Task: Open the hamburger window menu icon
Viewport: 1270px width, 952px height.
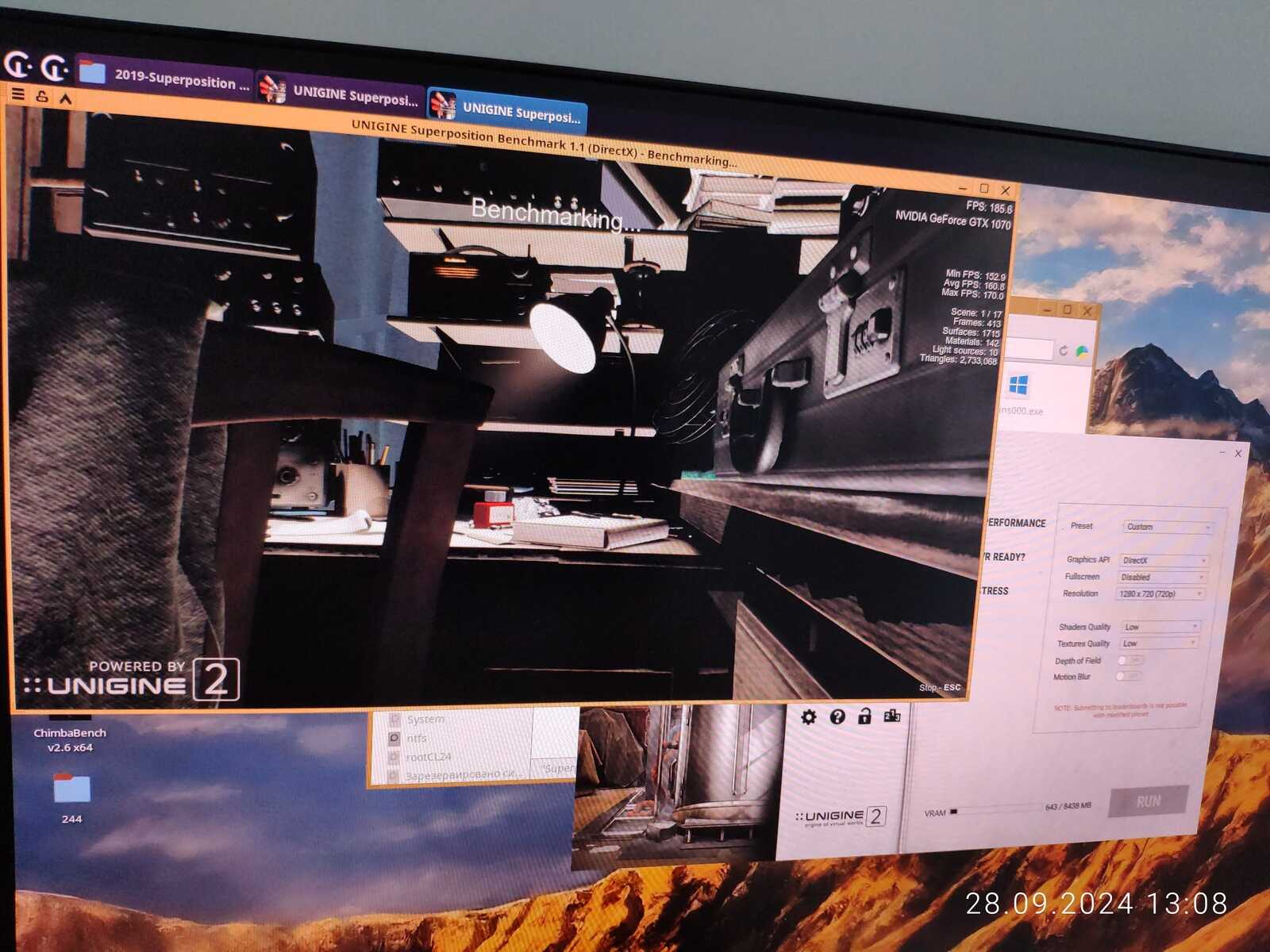Action: [x=17, y=94]
